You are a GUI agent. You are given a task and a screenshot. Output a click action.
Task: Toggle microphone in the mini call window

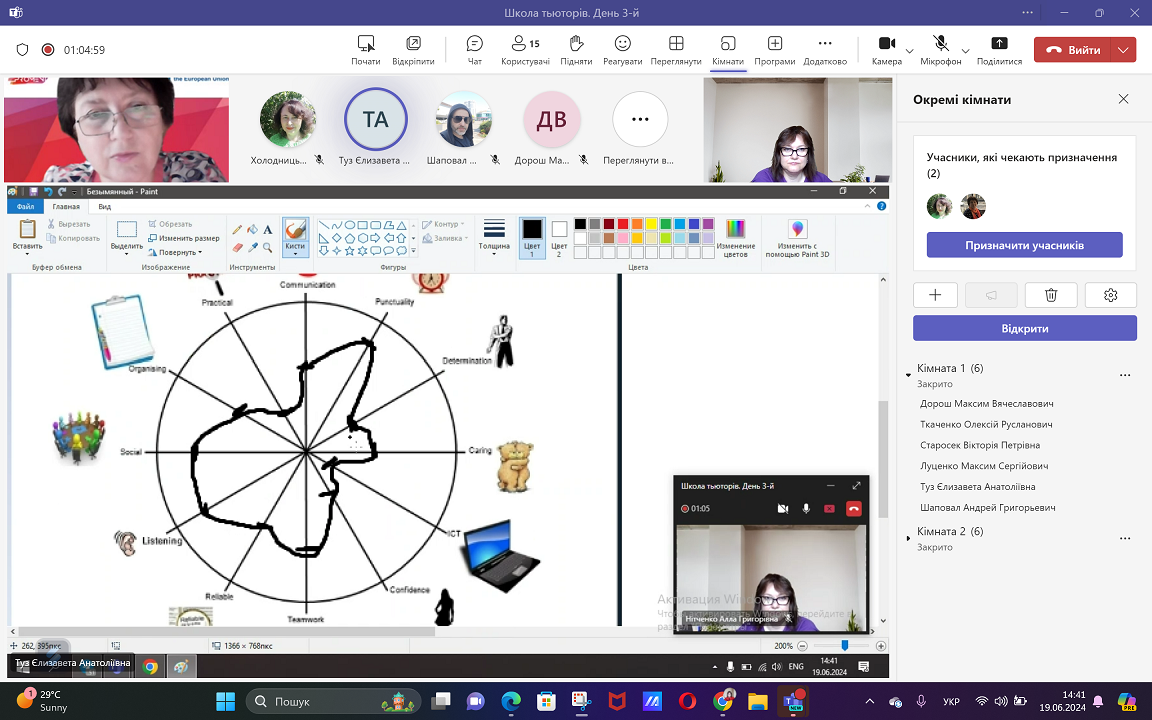[x=806, y=508]
